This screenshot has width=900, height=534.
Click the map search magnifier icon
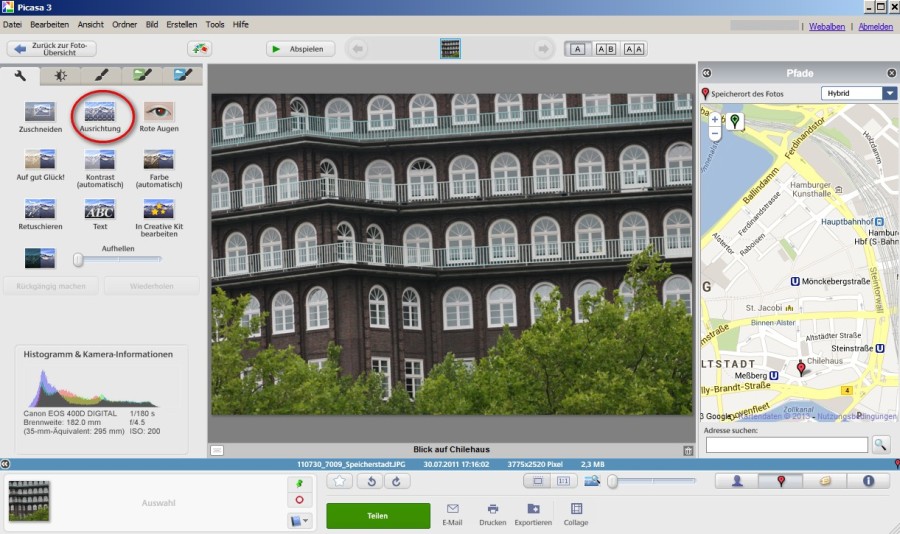[x=880, y=445]
